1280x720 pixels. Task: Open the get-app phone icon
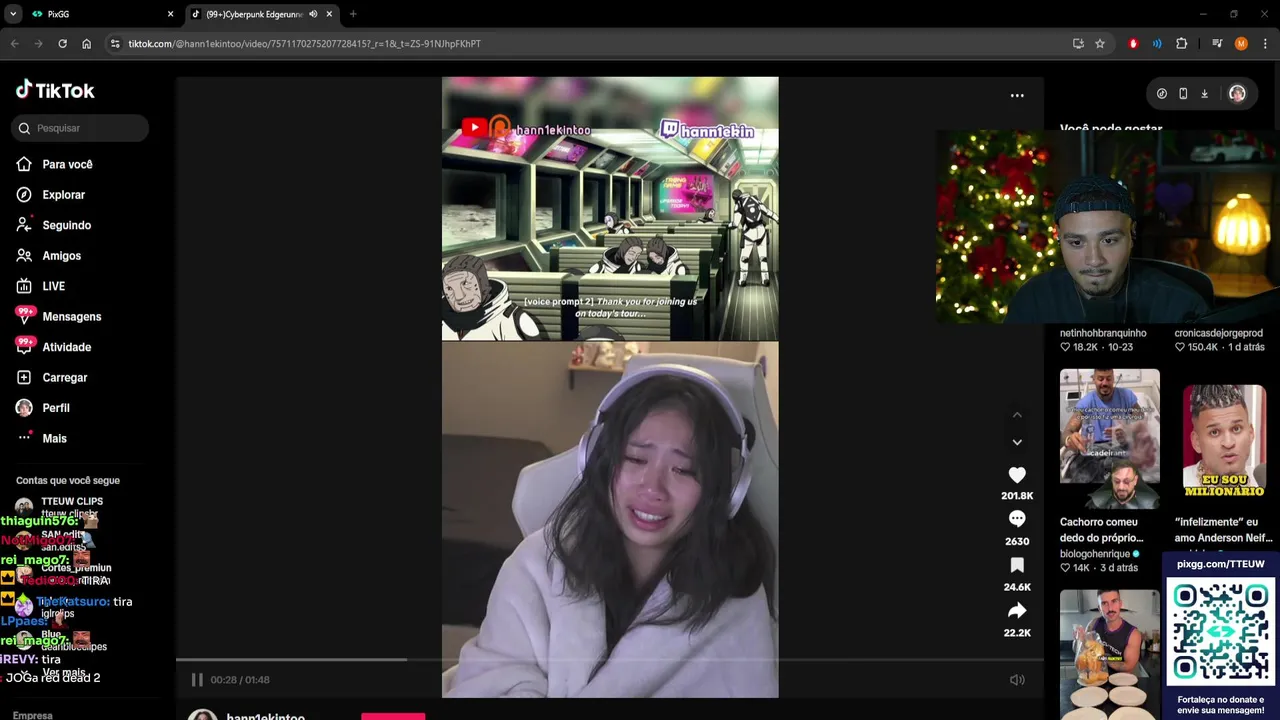point(1183,94)
